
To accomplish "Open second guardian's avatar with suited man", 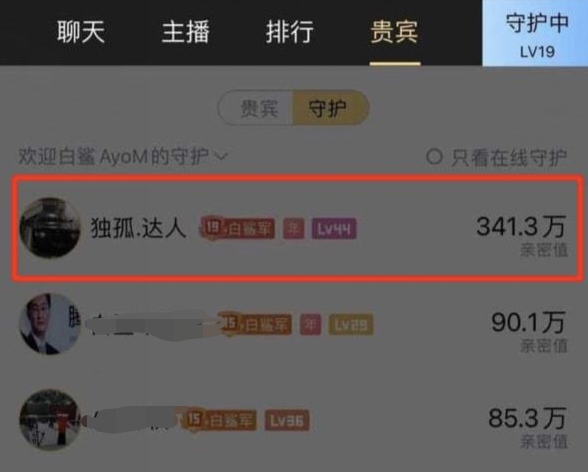I will coord(50,324).
